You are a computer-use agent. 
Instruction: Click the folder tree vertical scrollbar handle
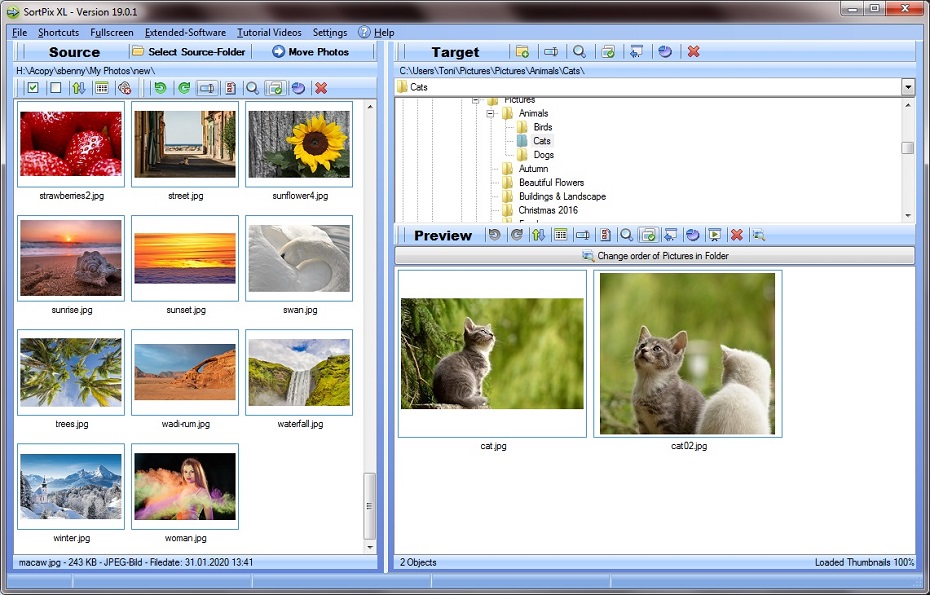point(907,148)
